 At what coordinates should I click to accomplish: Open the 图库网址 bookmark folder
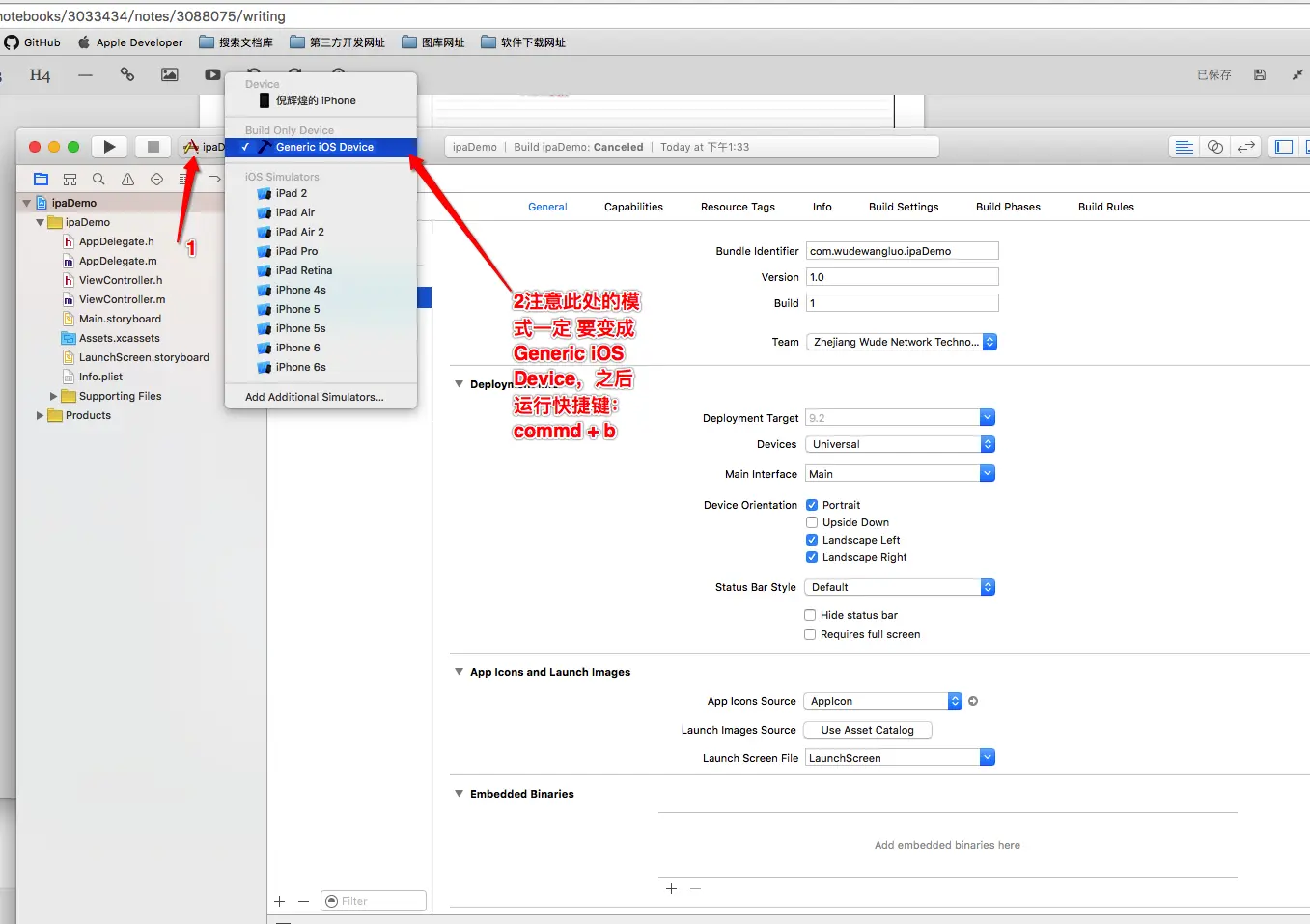coord(433,42)
